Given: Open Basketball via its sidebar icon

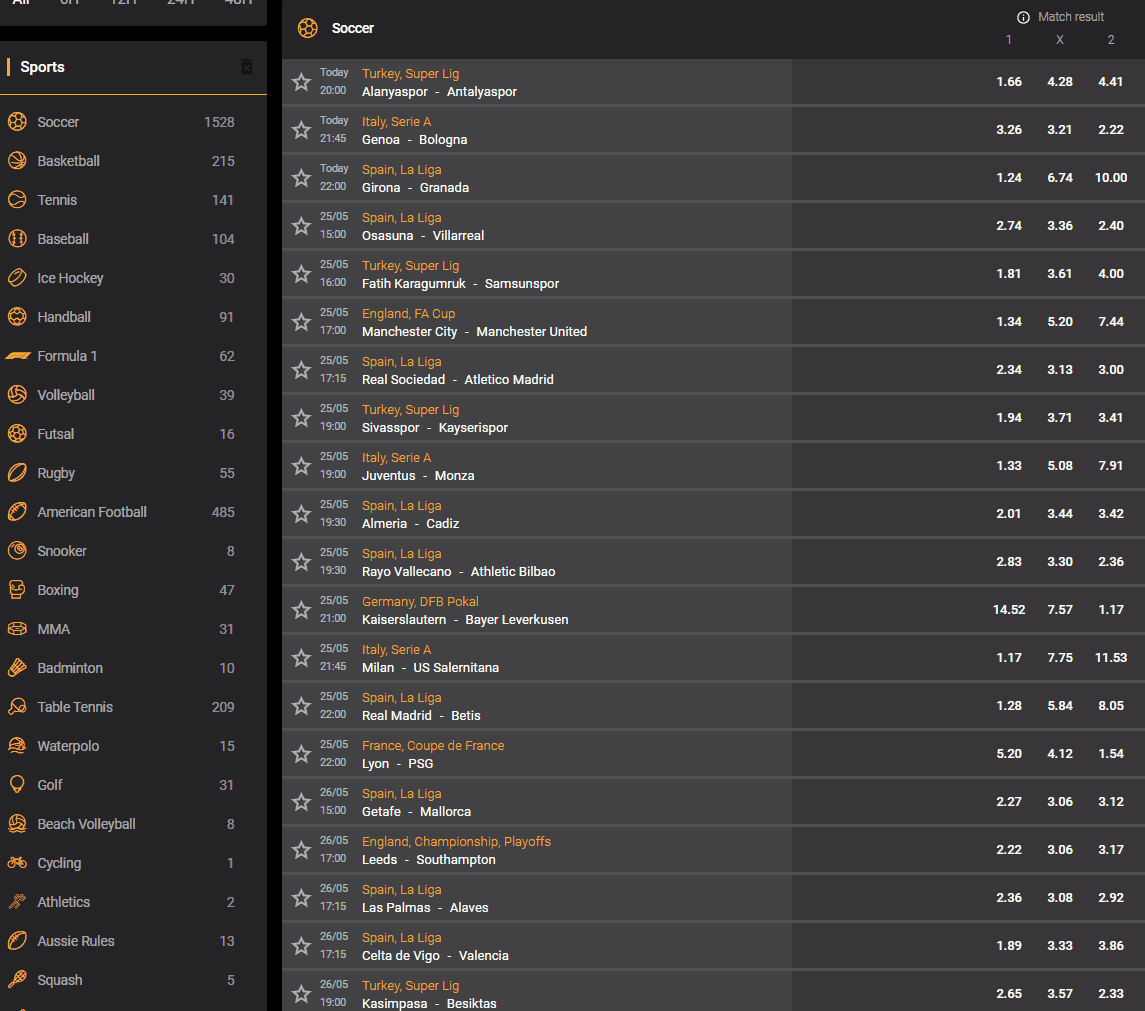Looking at the screenshot, I should (16, 160).
